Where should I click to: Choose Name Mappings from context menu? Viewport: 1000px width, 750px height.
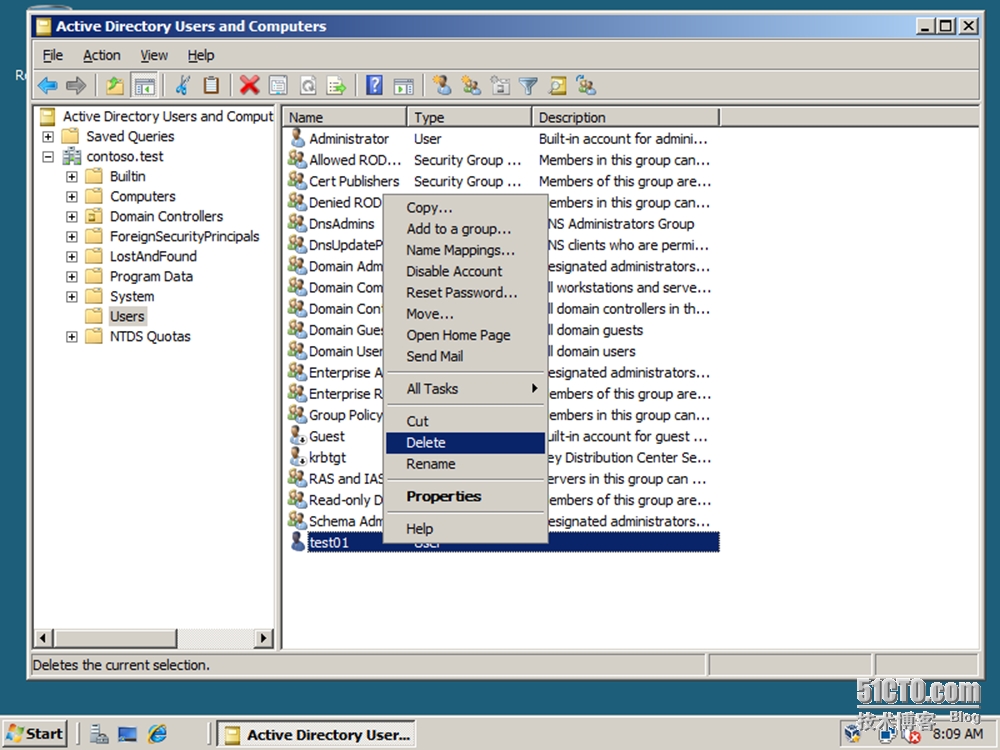[465, 250]
